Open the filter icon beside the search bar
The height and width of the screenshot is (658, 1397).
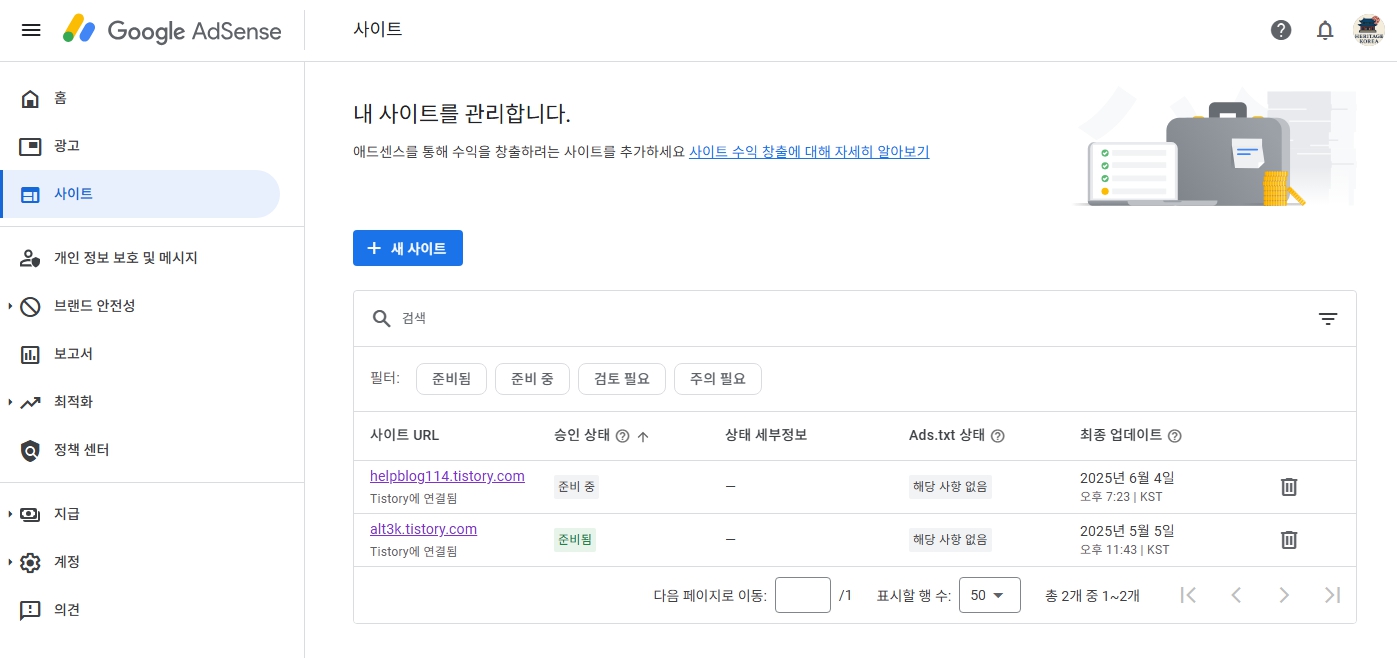[x=1328, y=318]
